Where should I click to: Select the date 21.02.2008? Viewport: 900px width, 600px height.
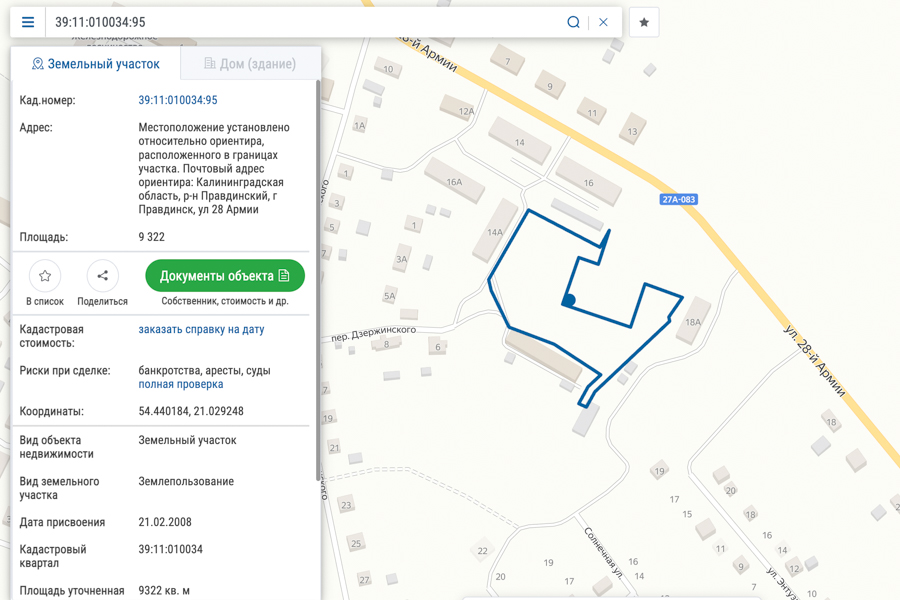click(x=165, y=522)
